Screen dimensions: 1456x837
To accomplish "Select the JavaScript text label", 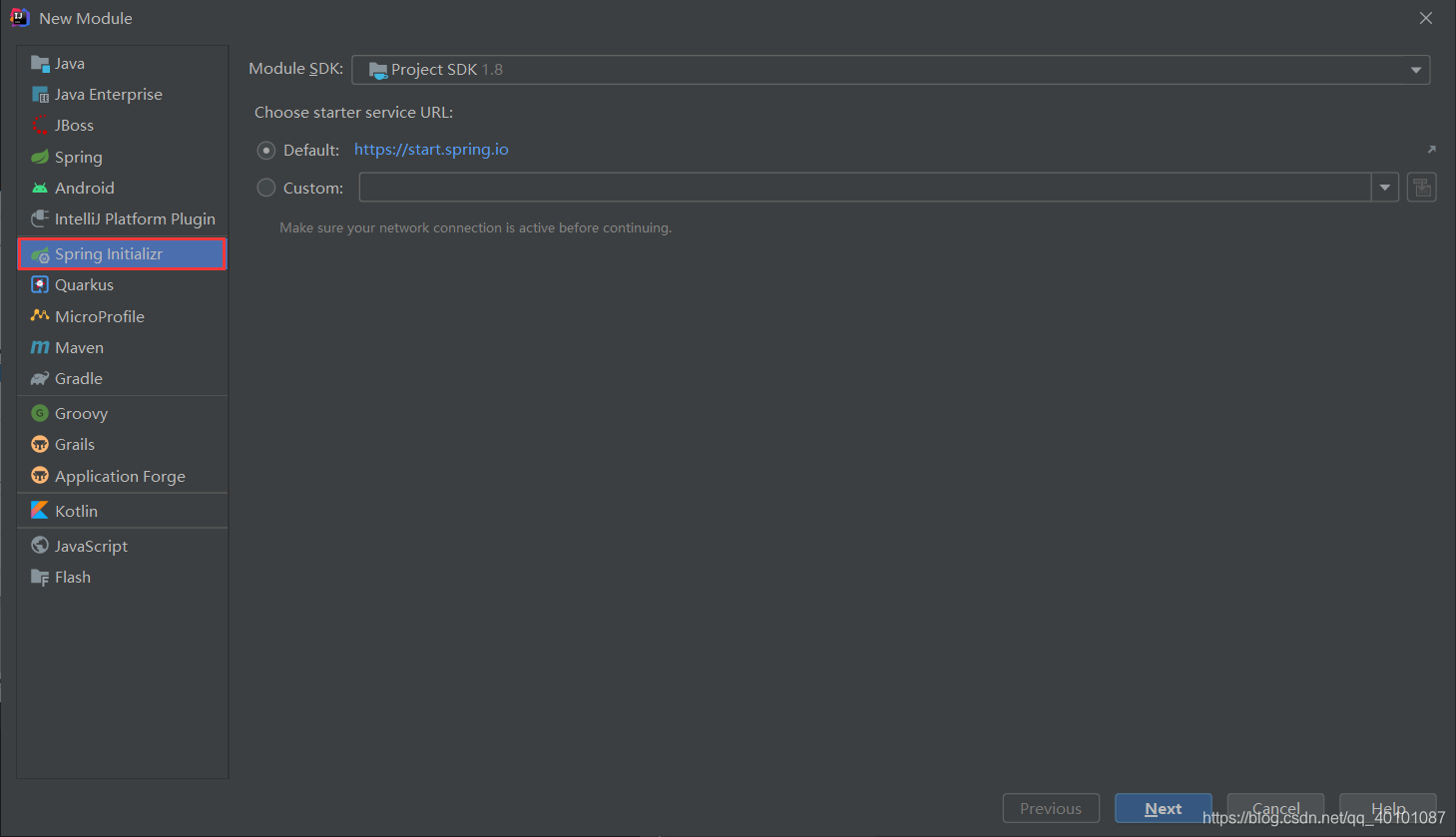I will [x=91, y=546].
